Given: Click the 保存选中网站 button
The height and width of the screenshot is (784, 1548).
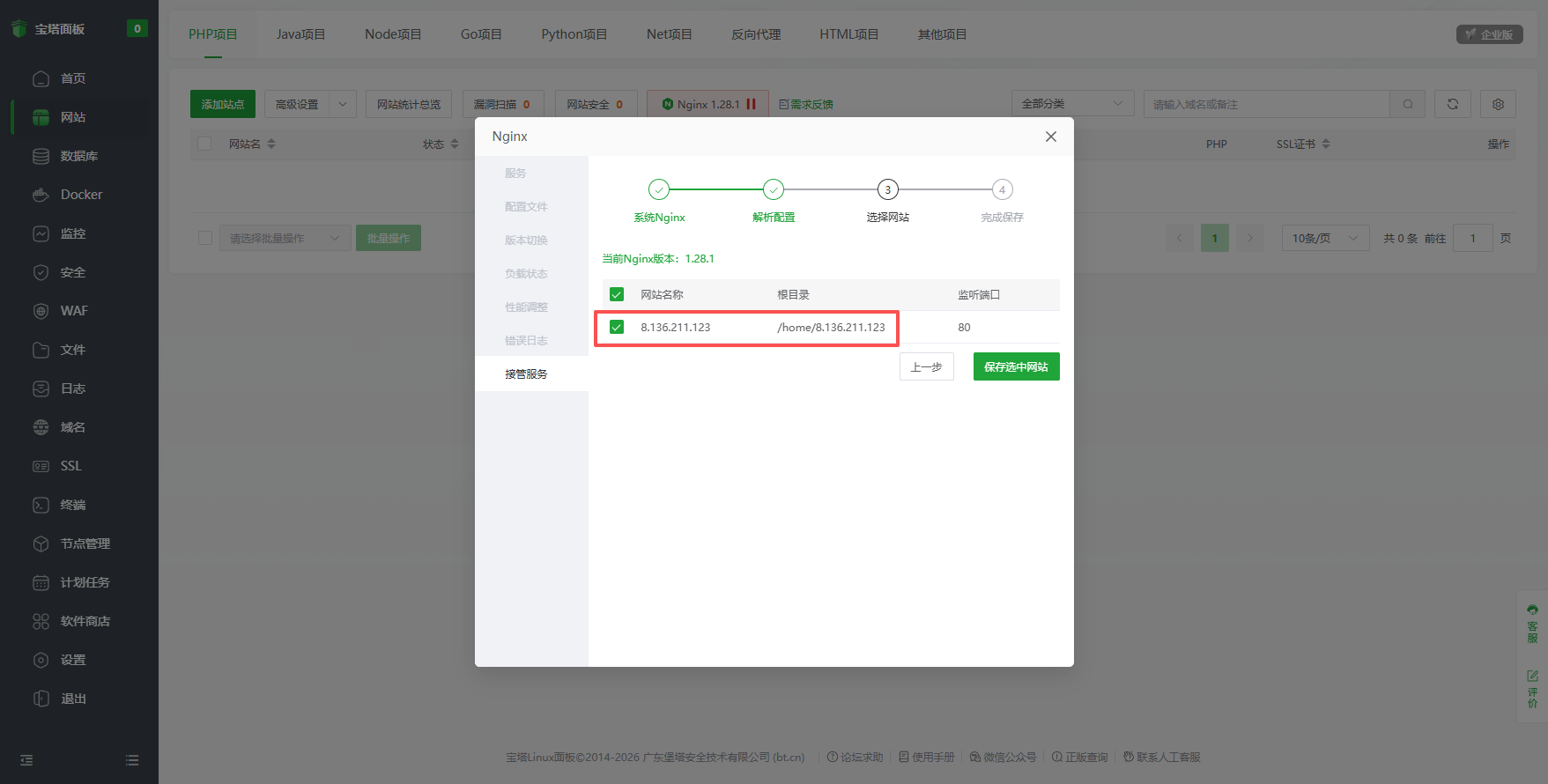Looking at the screenshot, I should 1016,366.
